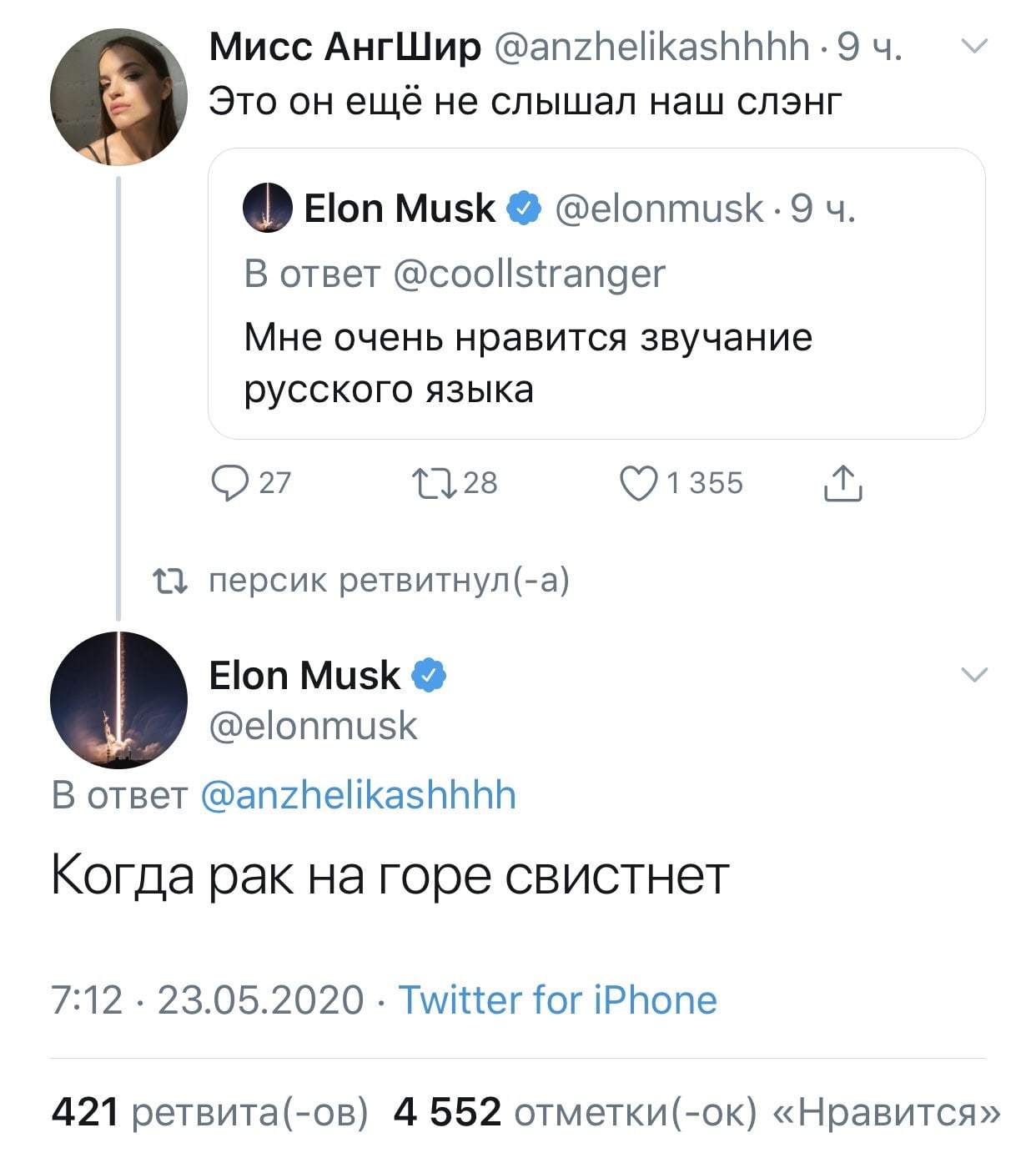Open the 421 retweets list

(x=209, y=1112)
